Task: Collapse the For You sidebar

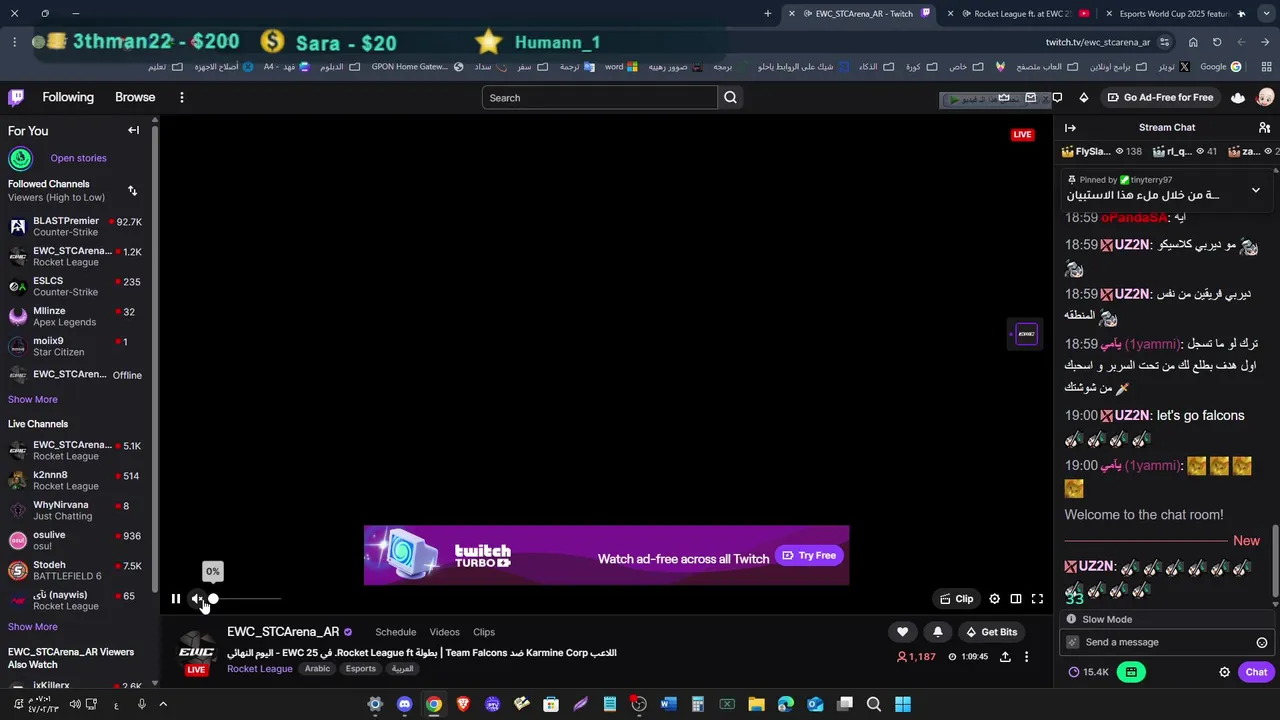Action: click(x=133, y=130)
